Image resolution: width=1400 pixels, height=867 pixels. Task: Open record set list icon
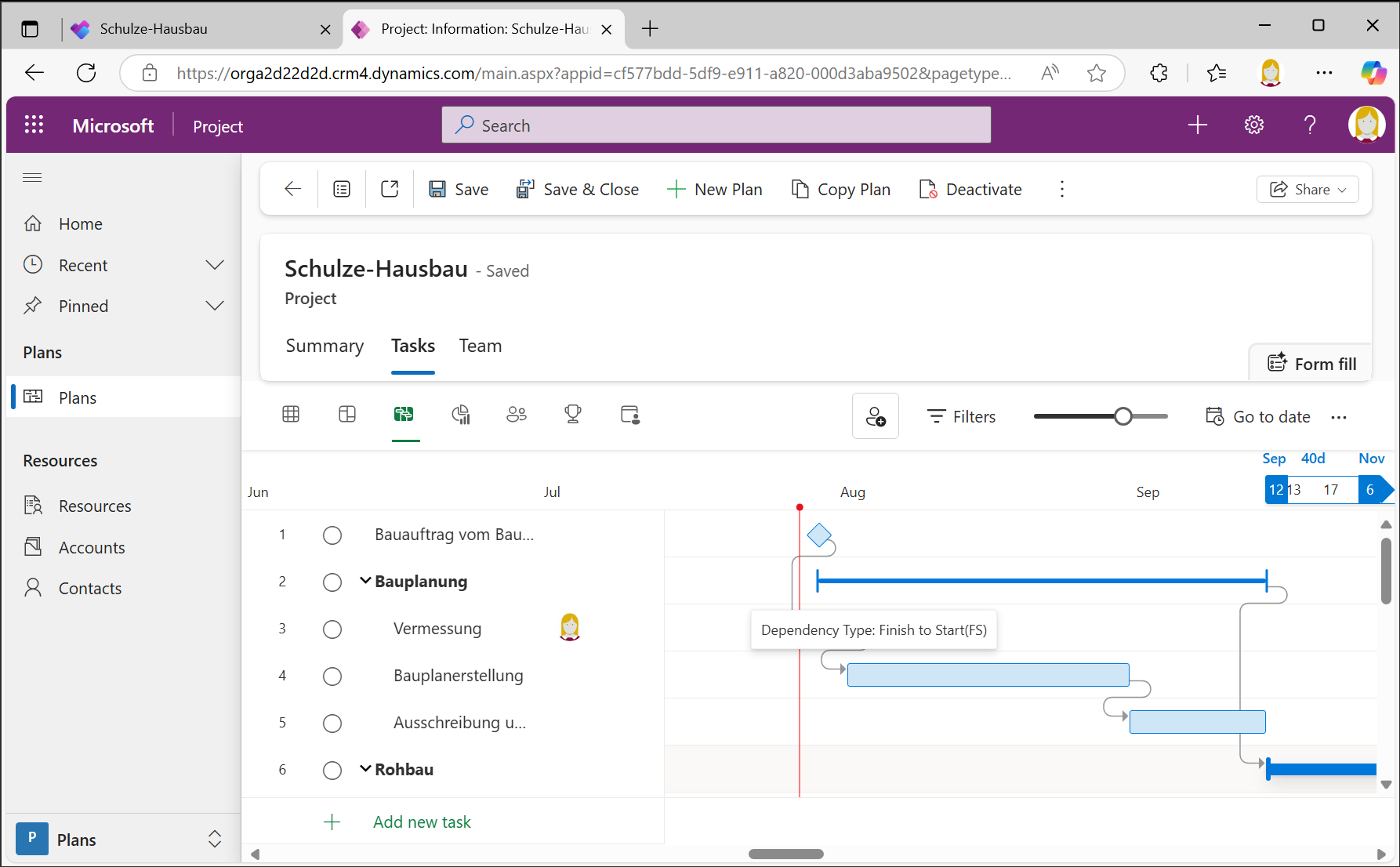point(342,189)
